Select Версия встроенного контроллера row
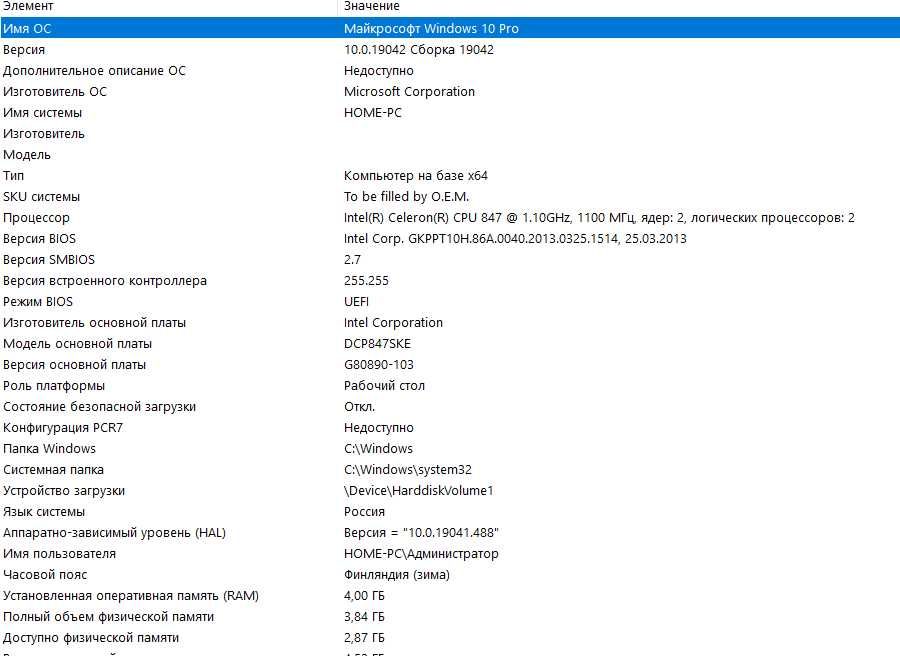This screenshot has height=656, width=900. tap(104, 281)
